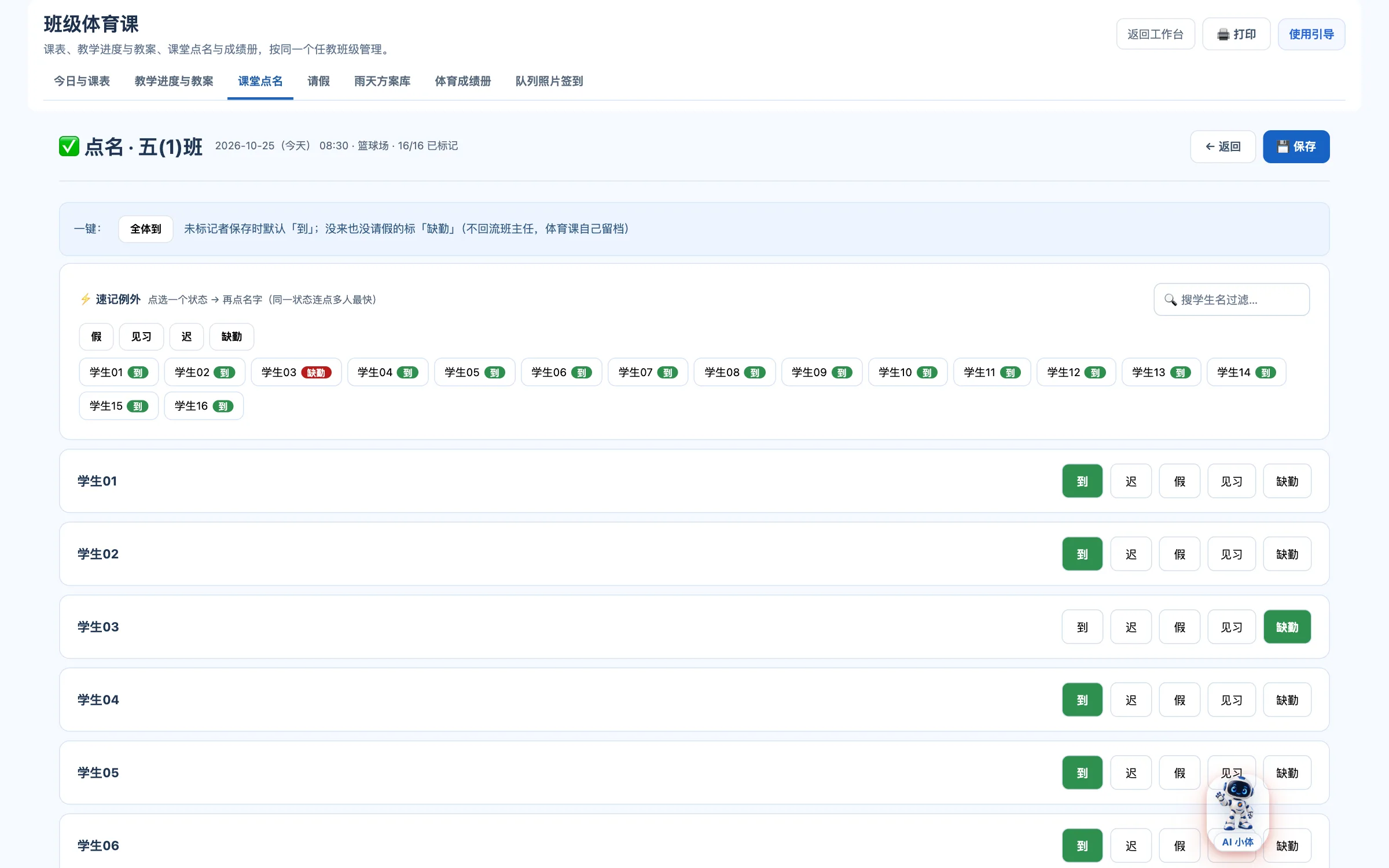Select quick-mark status 缺勤
The height and width of the screenshot is (868, 1389).
tap(231, 336)
